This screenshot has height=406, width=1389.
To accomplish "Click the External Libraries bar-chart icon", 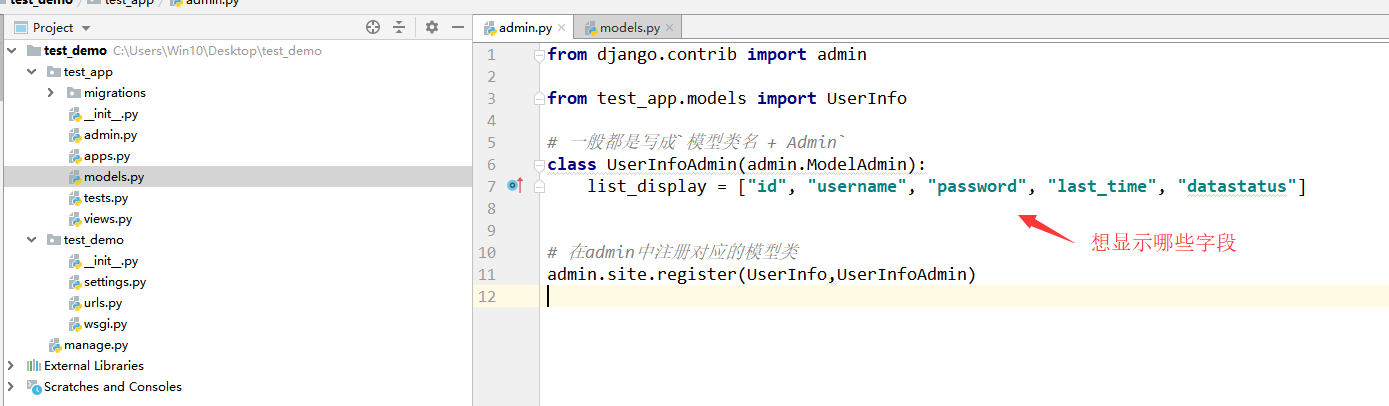I will pyautogui.click(x=33, y=366).
